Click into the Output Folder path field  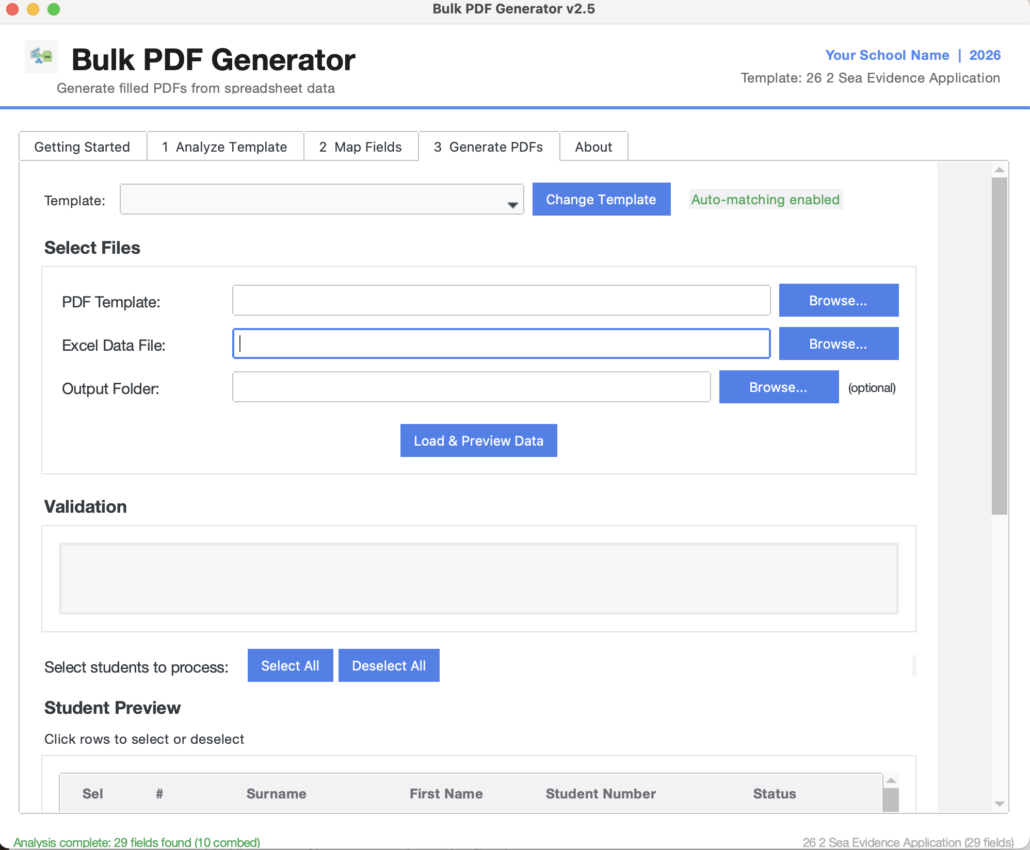[x=471, y=387]
